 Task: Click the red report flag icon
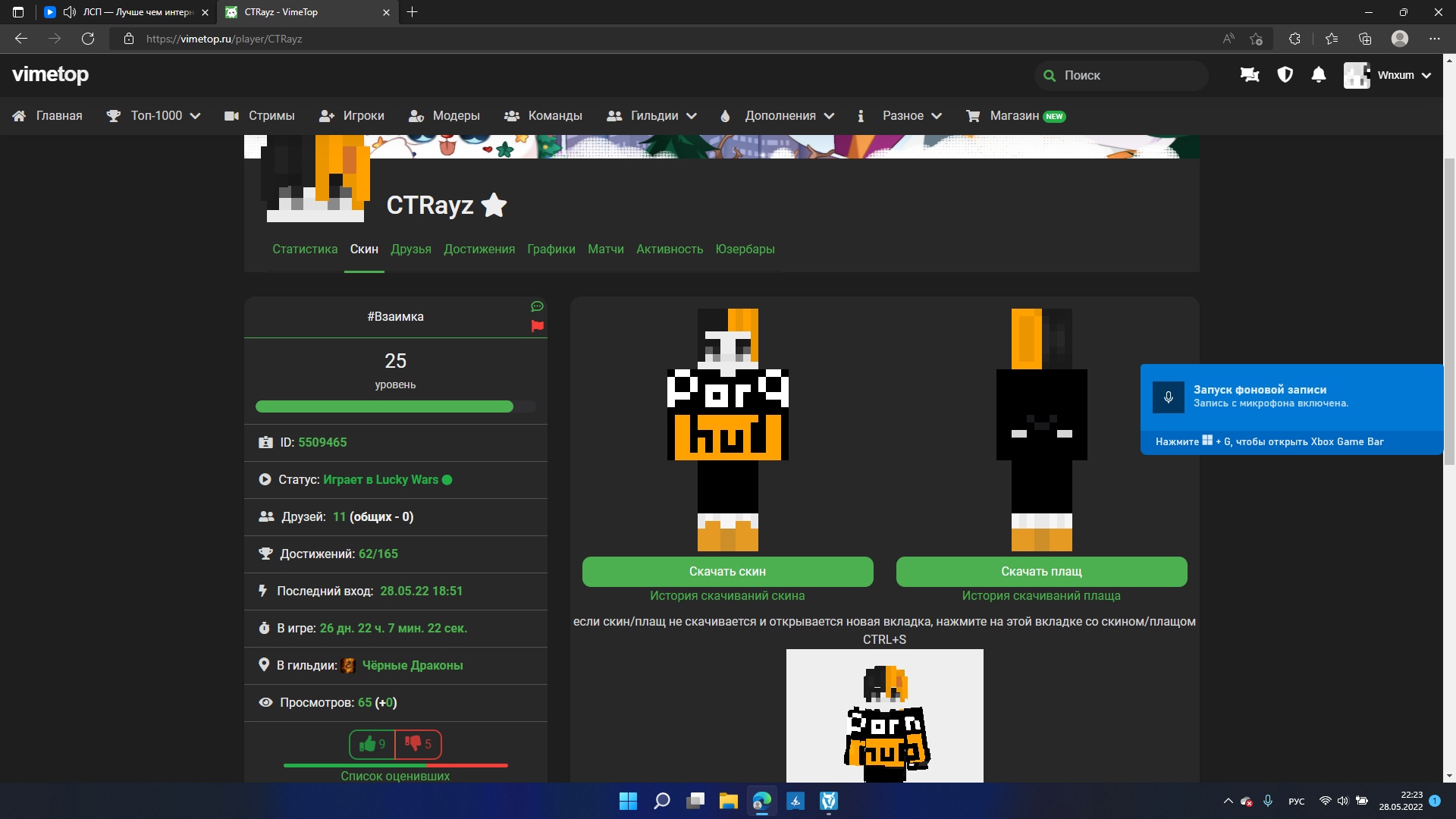click(x=537, y=326)
